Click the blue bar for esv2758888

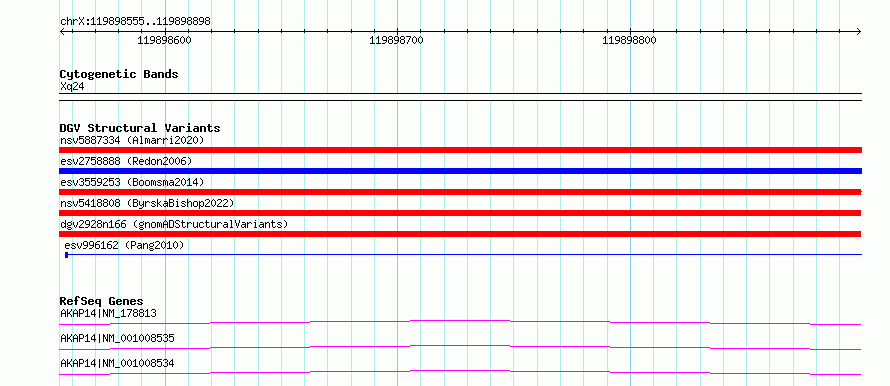click(460, 171)
